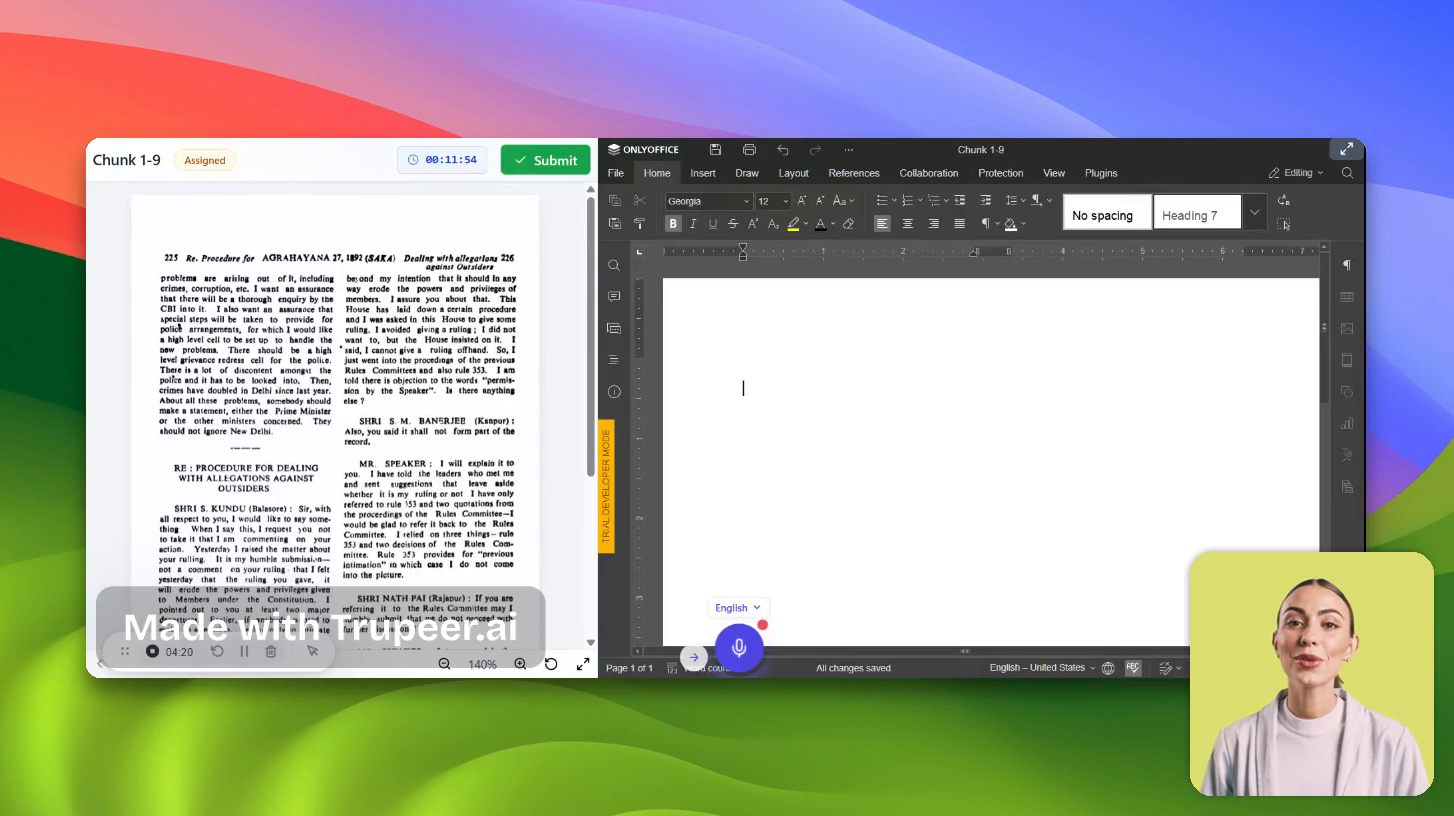Expand the numbered list options
The height and width of the screenshot is (816, 1454).
[x=921, y=201]
